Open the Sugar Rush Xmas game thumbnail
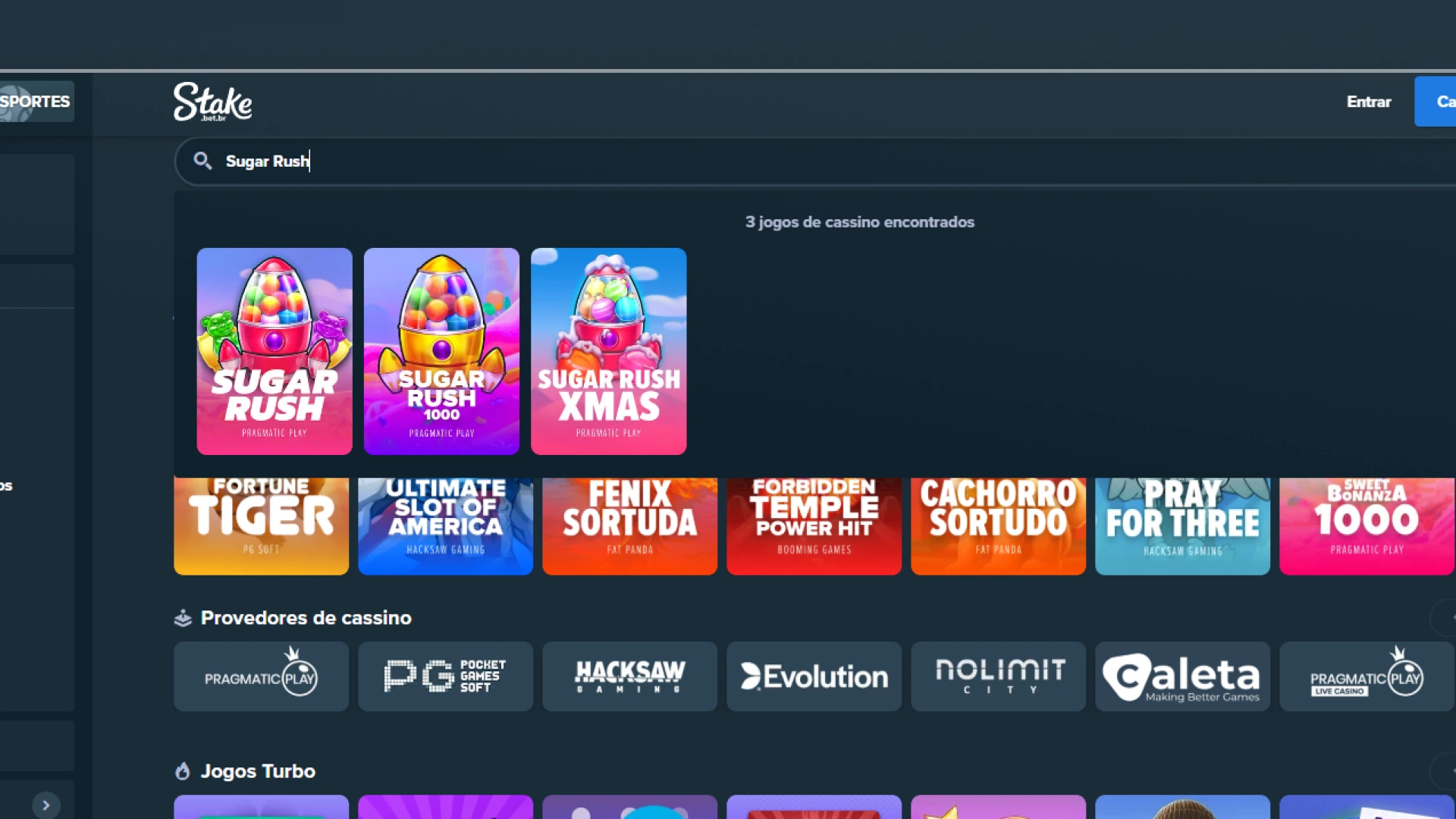 (608, 351)
